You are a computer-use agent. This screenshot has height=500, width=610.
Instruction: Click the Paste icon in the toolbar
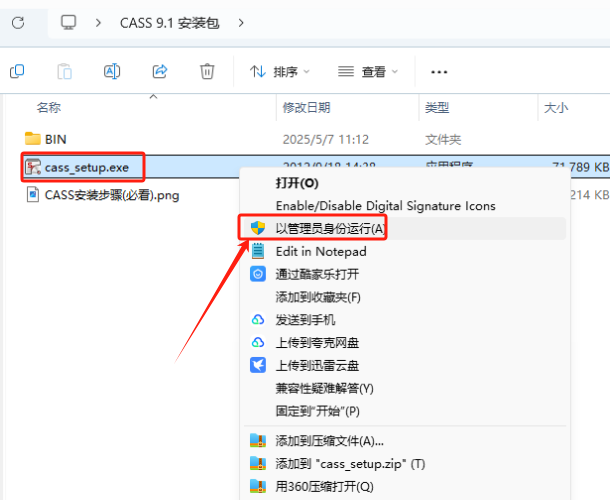pos(65,72)
